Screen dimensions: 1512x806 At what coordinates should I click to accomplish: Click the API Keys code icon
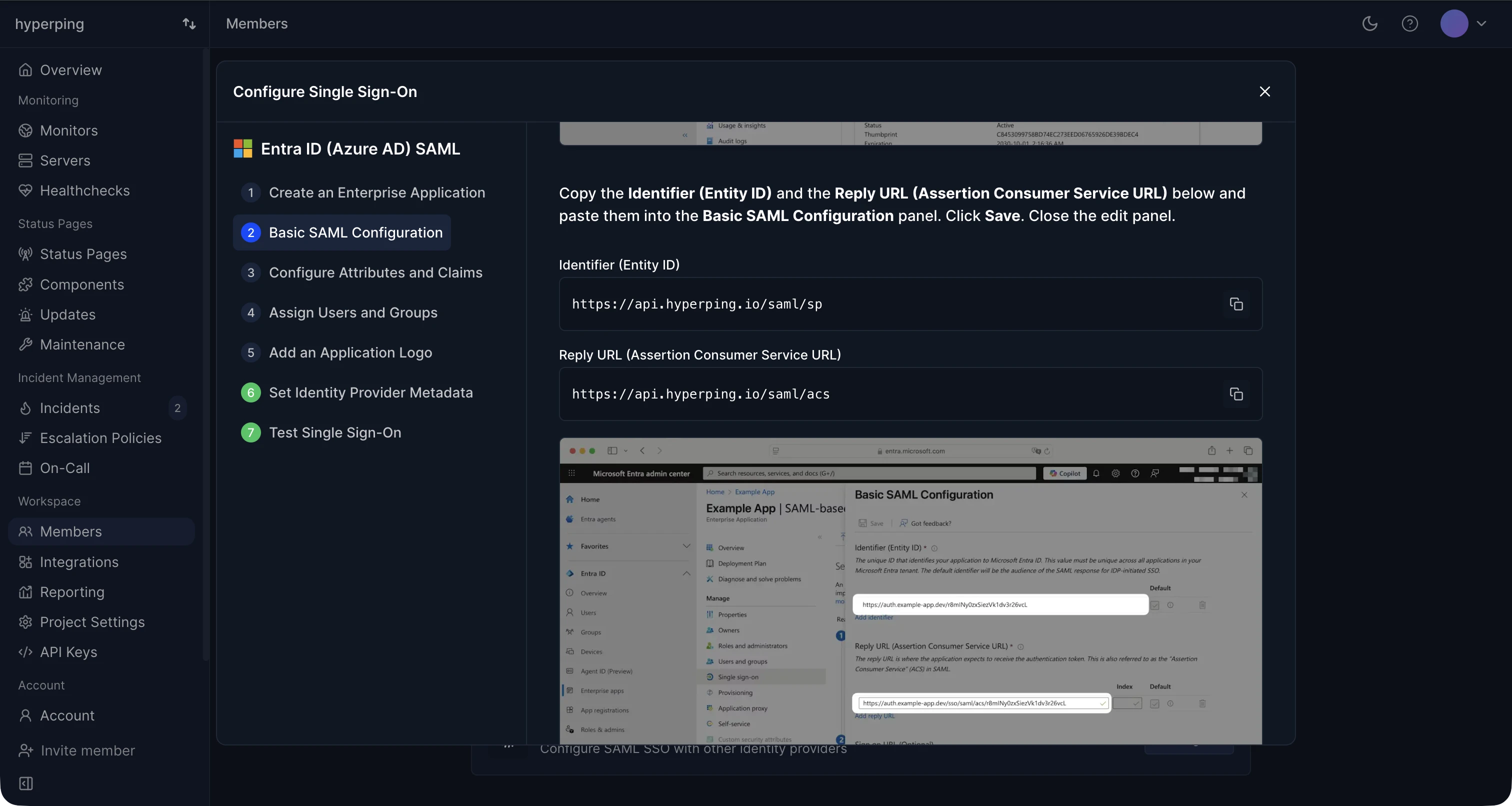[25, 651]
